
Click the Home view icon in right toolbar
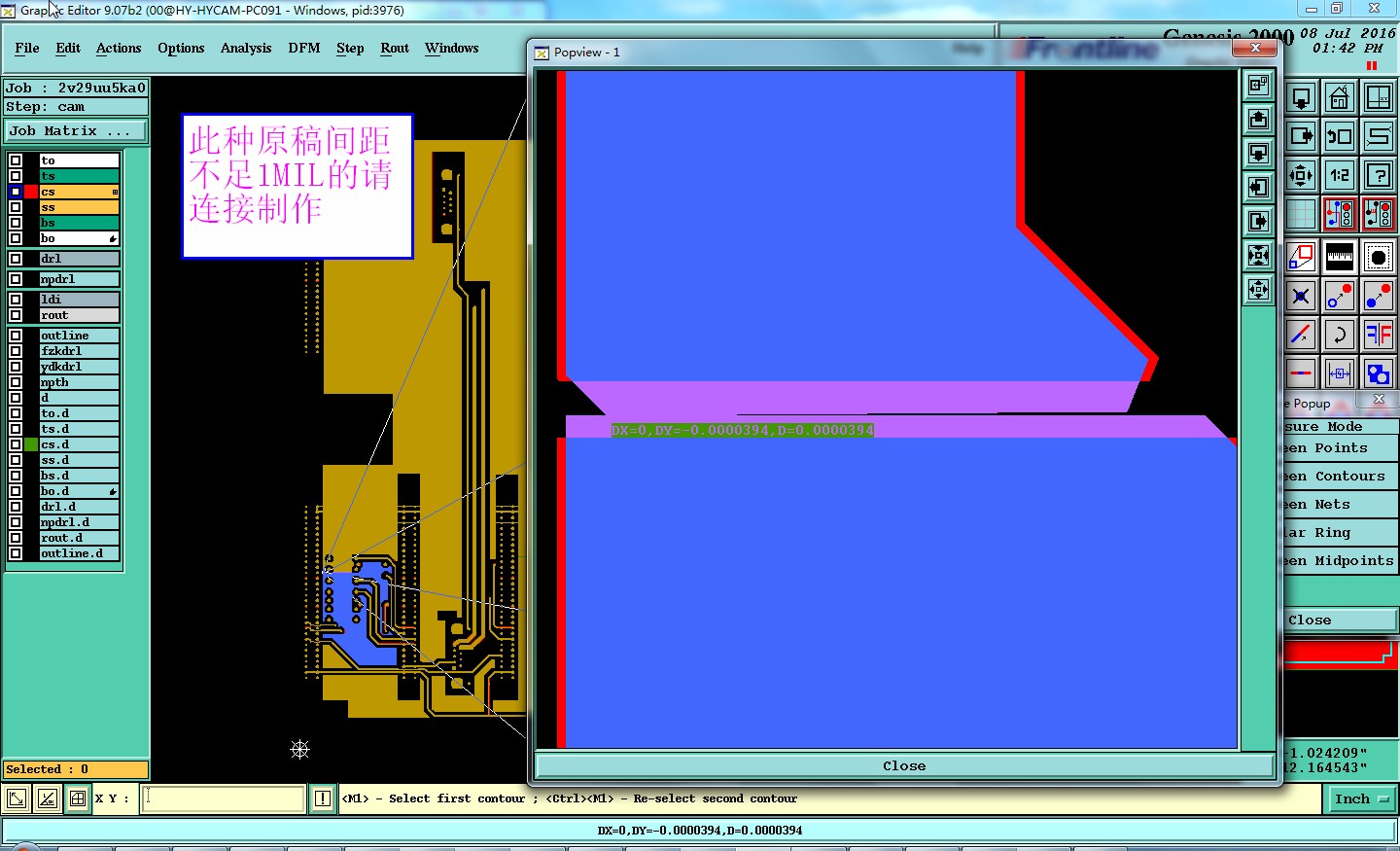pos(1340,97)
